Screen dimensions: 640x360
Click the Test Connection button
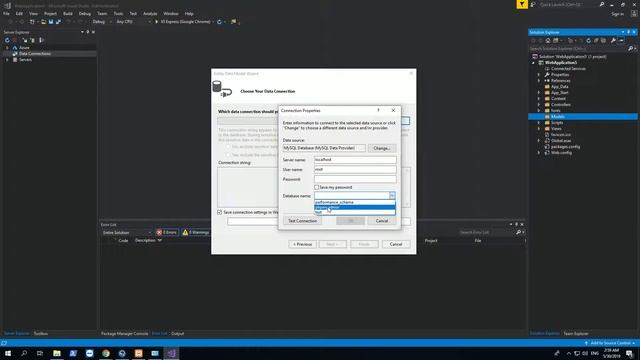coord(302,221)
